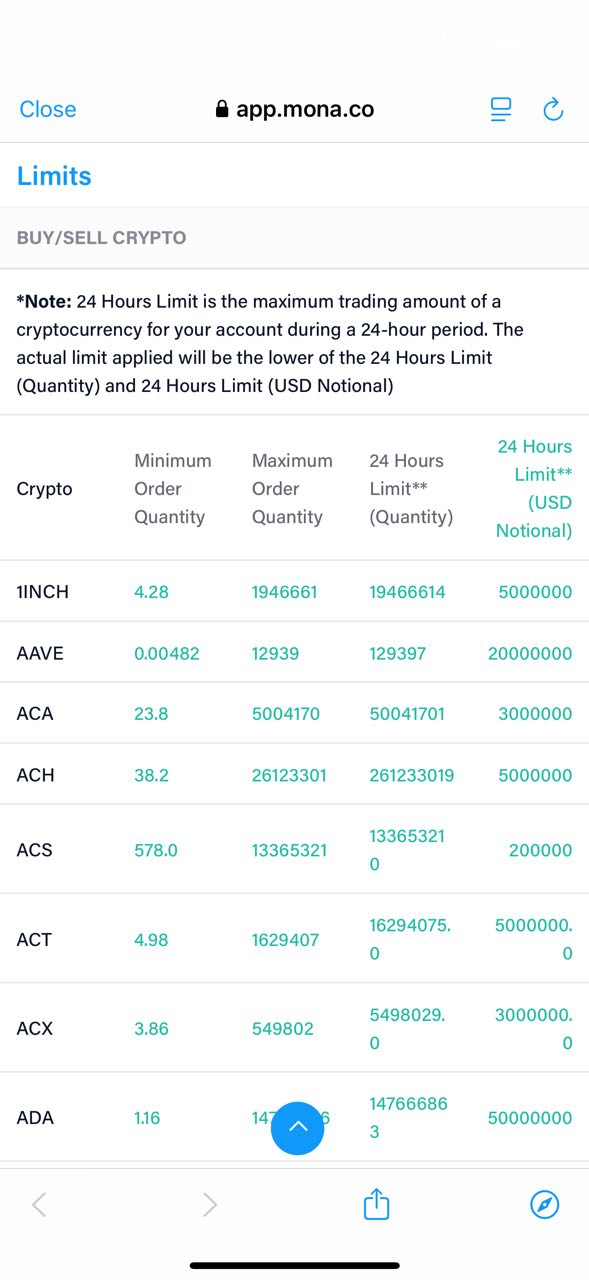
Task: Tap AAVE minimum order quantity 0.00482
Action: (x=167, y=653)
